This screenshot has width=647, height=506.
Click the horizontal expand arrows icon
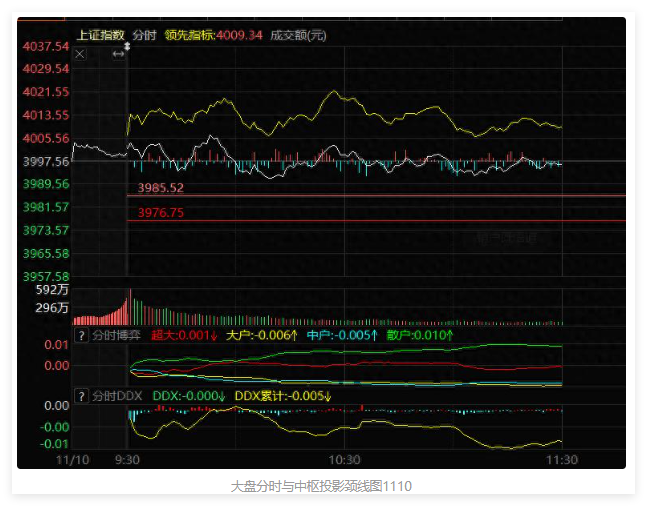pos(118,54)
